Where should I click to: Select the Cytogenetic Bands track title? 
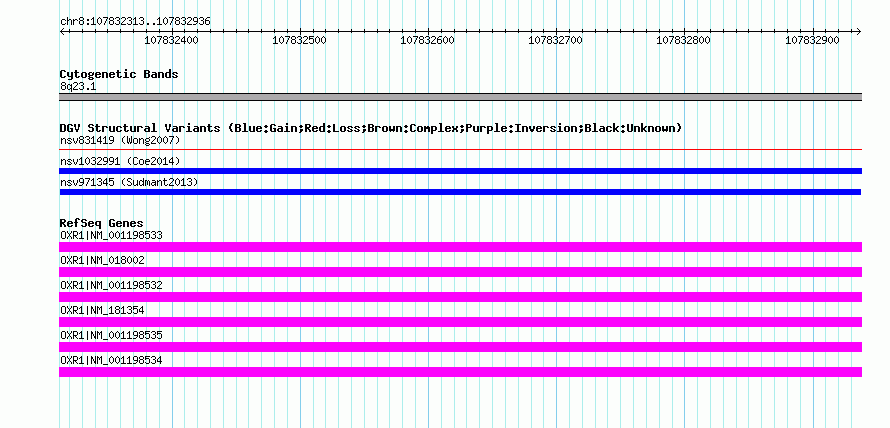coord(119,74)
